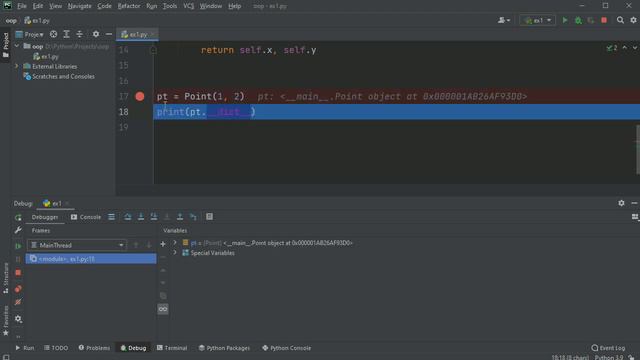
Task: Open the File menu
Action: tap(22, 6)
